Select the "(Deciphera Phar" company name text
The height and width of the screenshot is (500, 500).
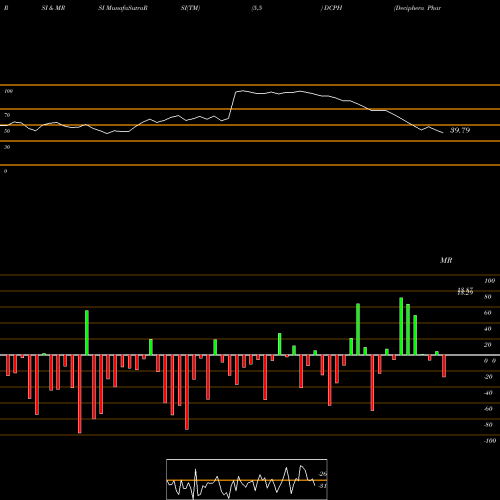pyautogui.click(x=417, y=8)
